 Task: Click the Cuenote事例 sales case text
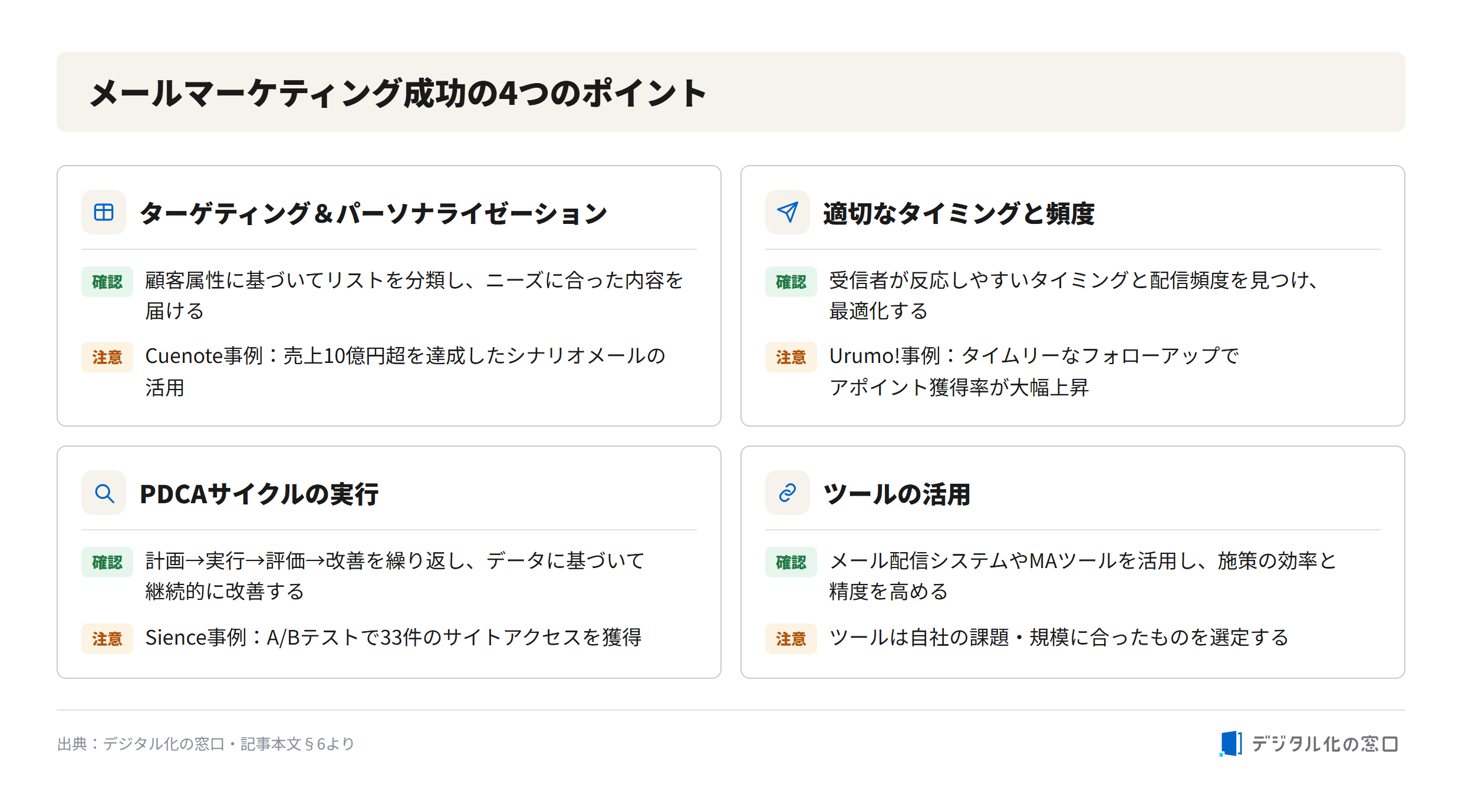pyautogui.click(x=406, y=371)
